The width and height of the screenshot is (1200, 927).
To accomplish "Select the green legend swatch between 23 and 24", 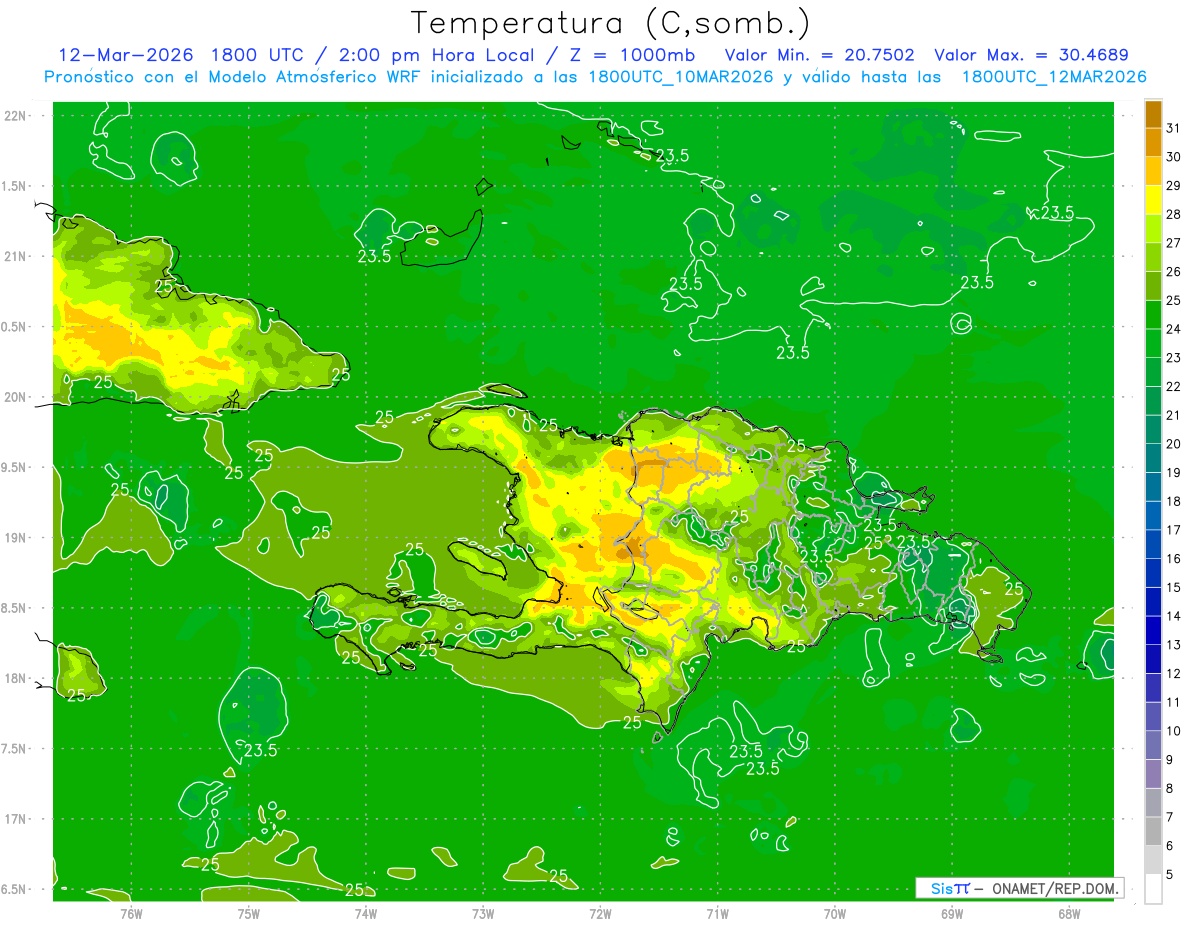I will (1153, 343).
